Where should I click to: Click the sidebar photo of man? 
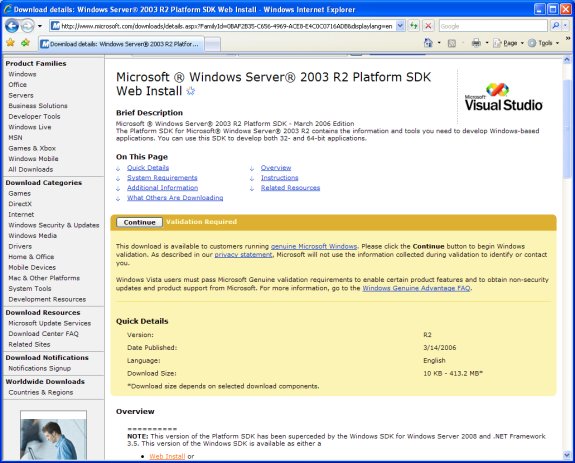click(54, 435)
